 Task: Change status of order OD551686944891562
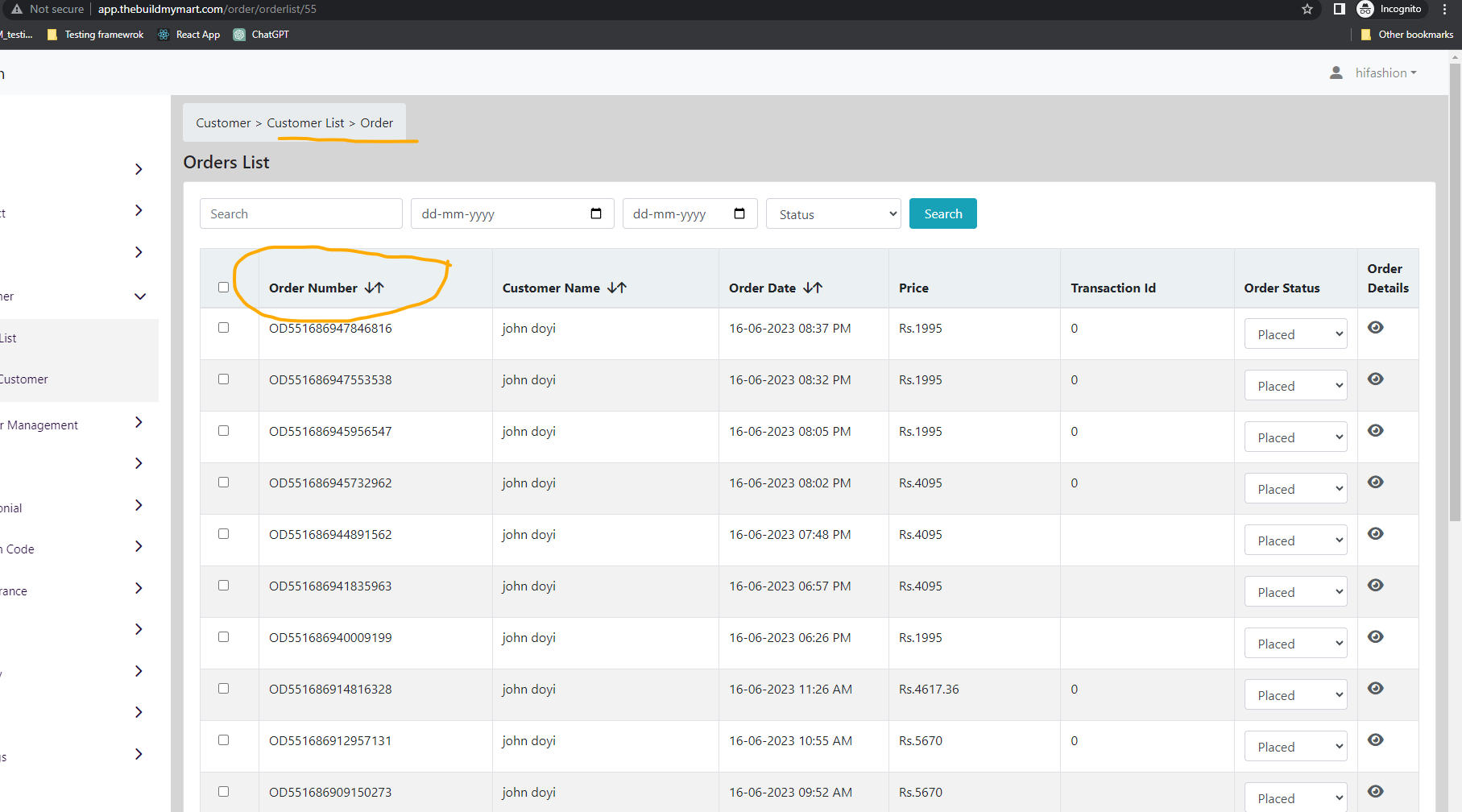pyautogui.click(x=1296, y=540)
